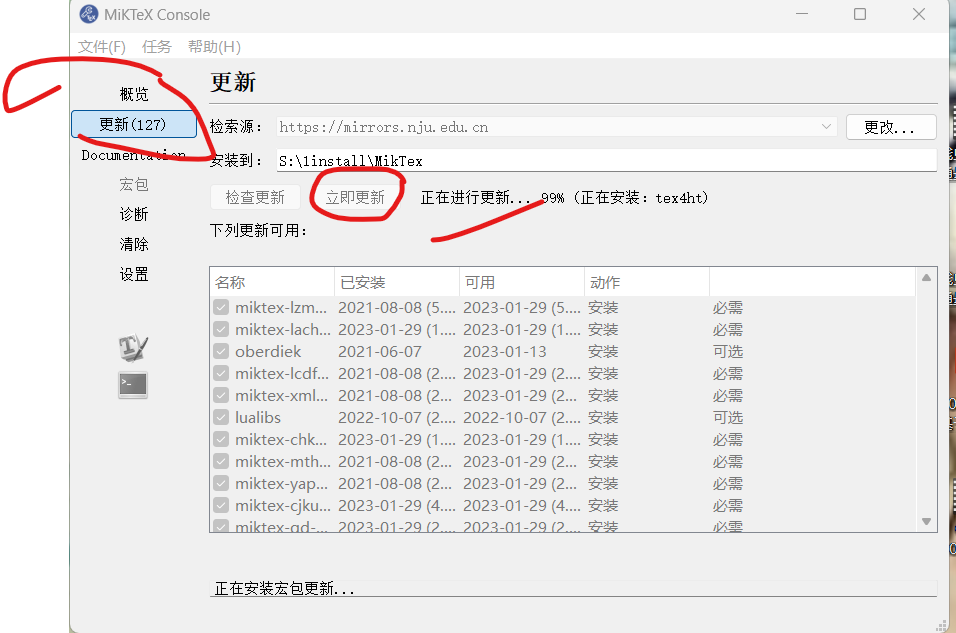This screenshot has width=956, height=633.
Task: Click 安装 action in miktex-cjku... row
Action: tap(603, 506)
